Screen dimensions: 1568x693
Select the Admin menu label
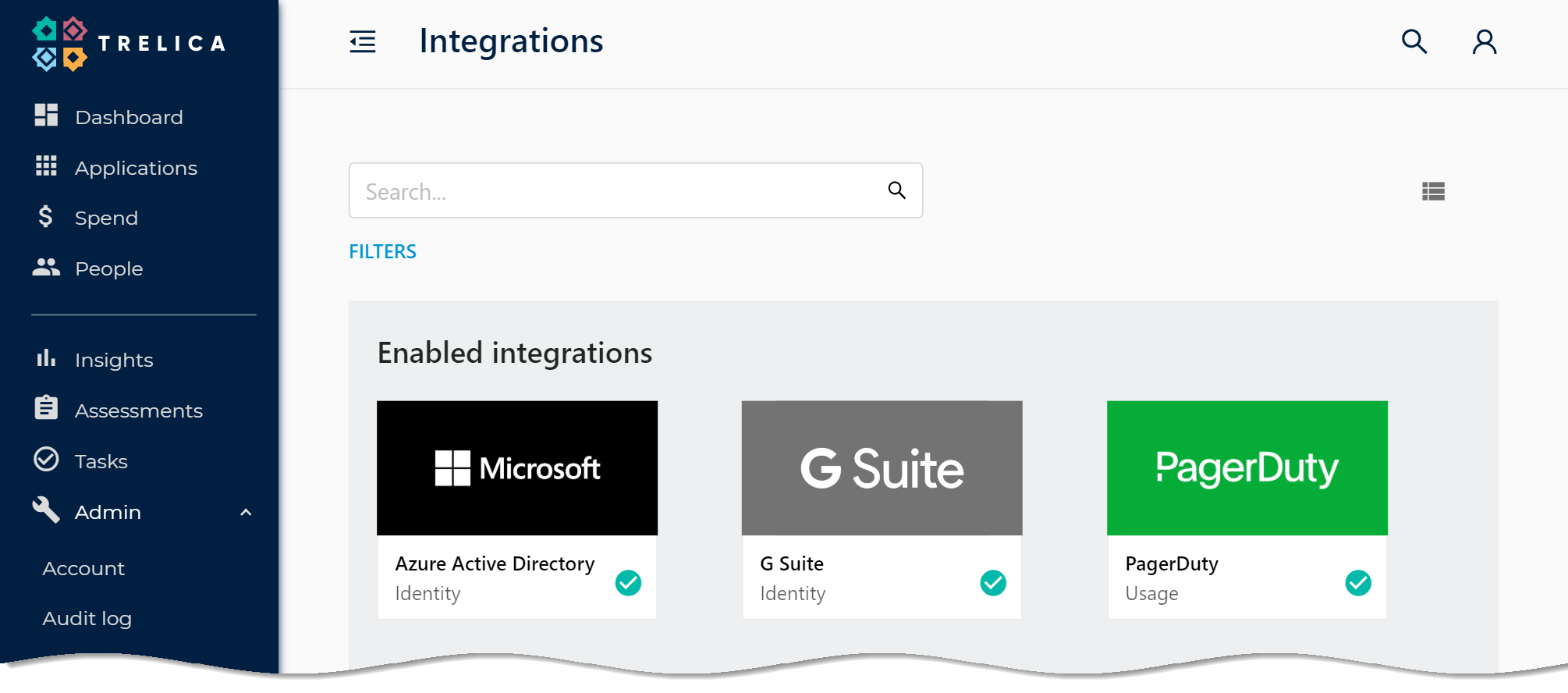[108, 512]
